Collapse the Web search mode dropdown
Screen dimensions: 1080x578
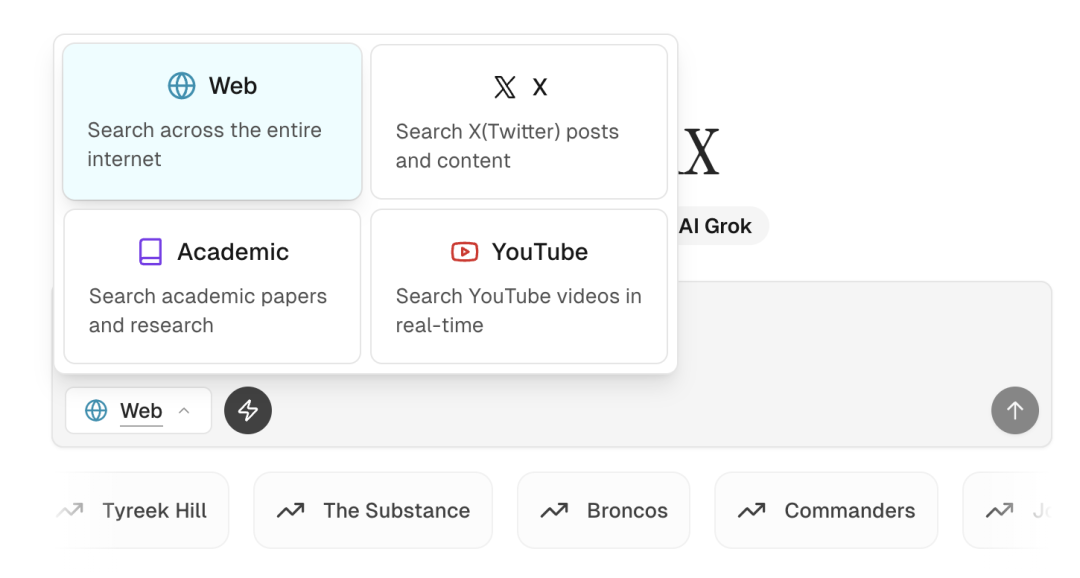[x=138, y=411]
